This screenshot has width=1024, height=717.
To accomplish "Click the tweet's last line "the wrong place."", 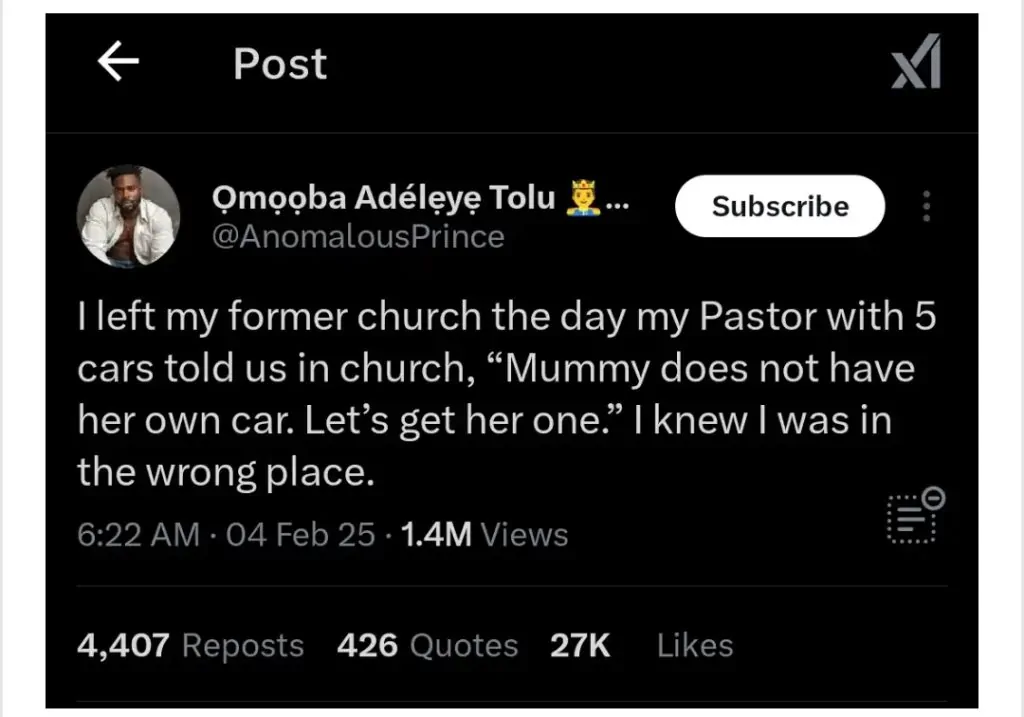I will 226,472.
